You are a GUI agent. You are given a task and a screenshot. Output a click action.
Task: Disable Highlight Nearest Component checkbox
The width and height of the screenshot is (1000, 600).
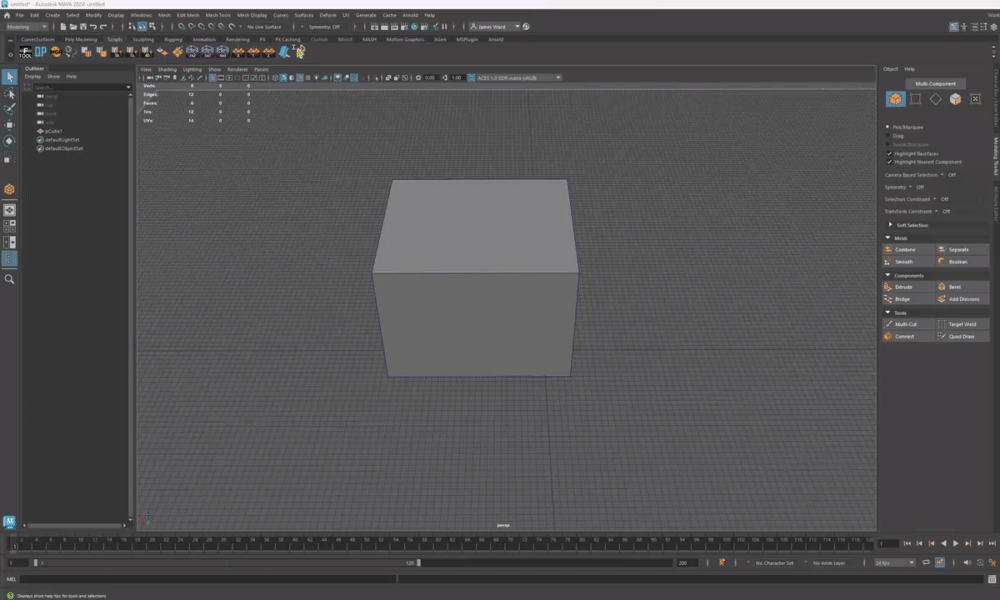[x=888, y=162]
